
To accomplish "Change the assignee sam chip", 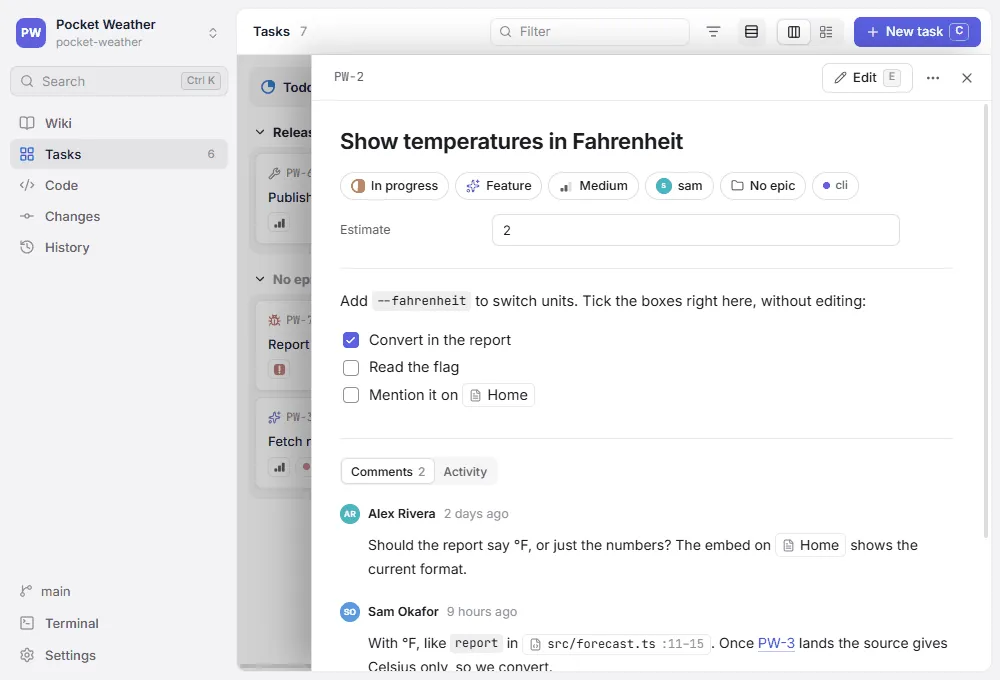I will click(x=679, y=186).
